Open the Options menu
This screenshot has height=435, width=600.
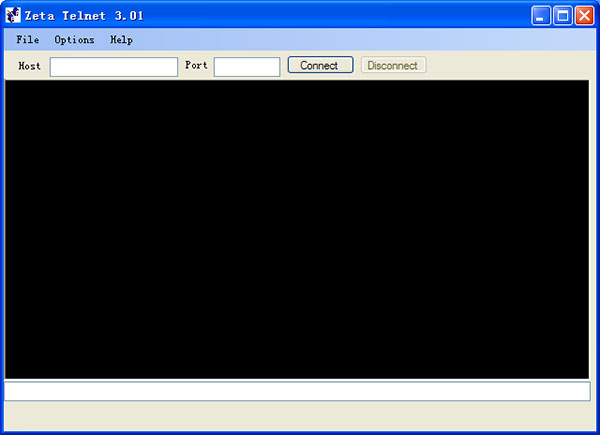pyautogui.click(x=74, y=40)
